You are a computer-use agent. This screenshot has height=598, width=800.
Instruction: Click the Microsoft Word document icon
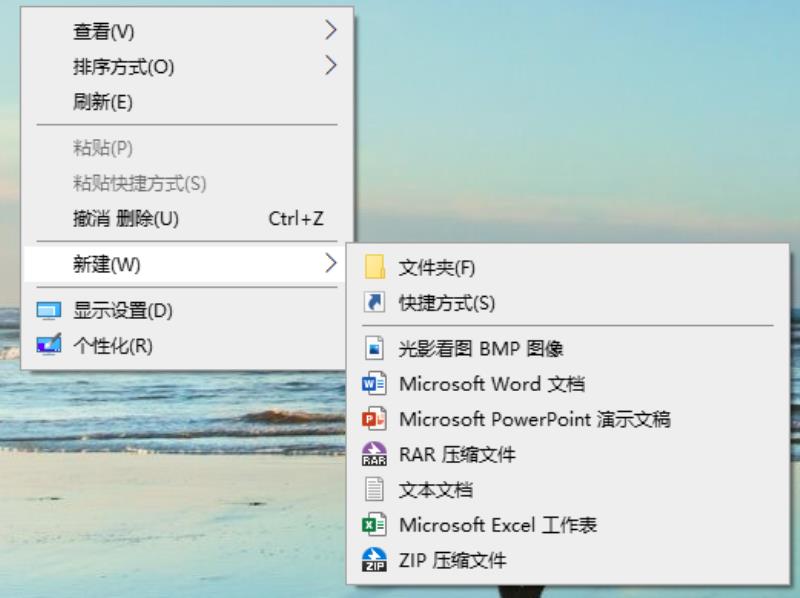[x=374, y=384]
